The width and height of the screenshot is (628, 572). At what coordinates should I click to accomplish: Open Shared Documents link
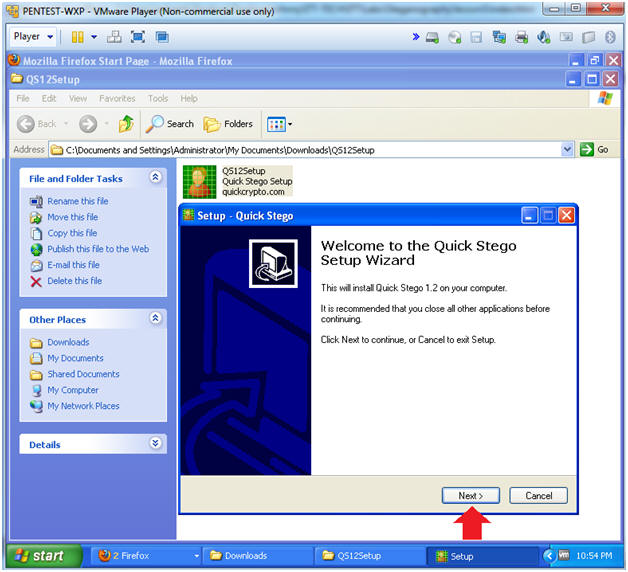coord(83,374)
